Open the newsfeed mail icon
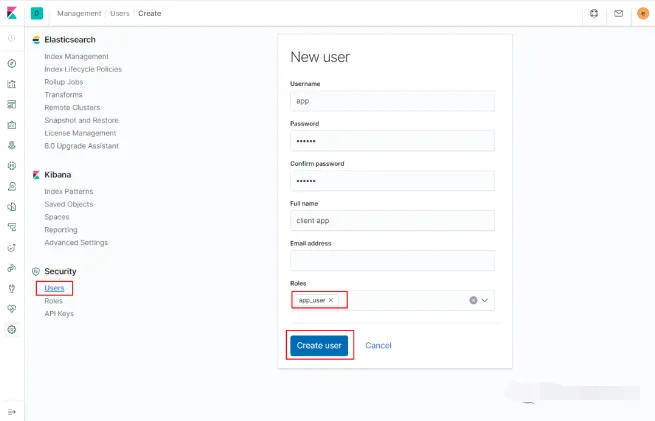The image size is (655, 421). (x=618, y=13)
